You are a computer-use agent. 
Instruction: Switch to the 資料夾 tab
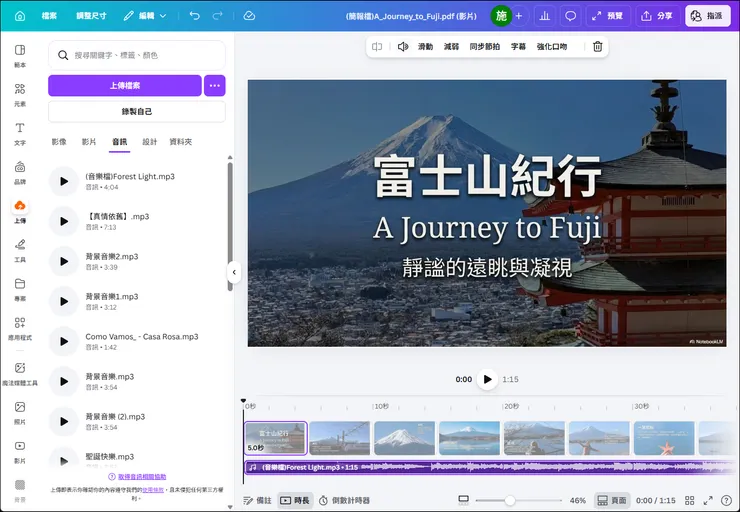(x=181, y=142)
